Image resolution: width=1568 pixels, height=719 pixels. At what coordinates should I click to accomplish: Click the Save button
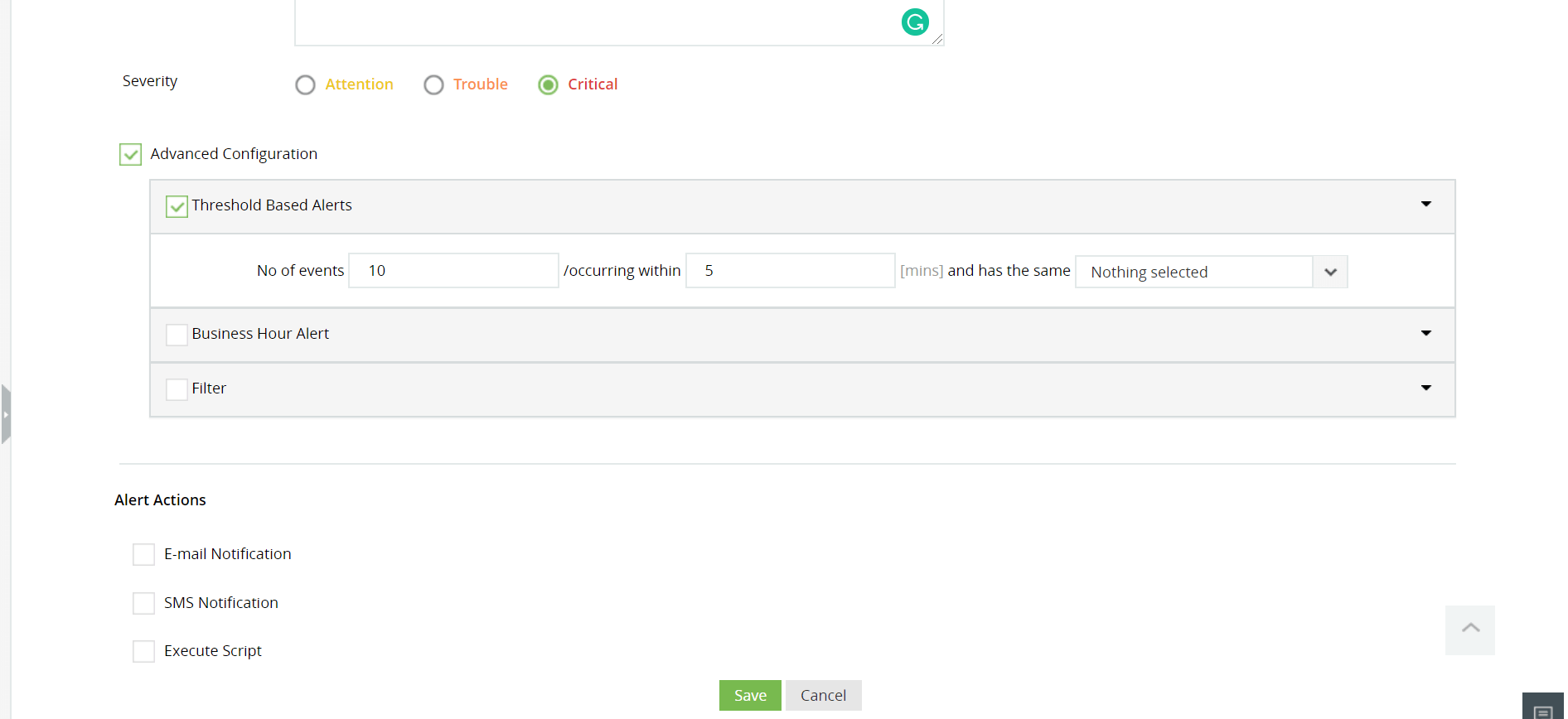tap(750, 695)
